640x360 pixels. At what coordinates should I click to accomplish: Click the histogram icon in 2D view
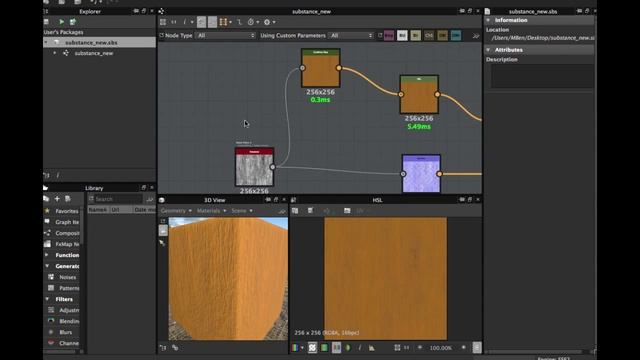coord(371,348)
